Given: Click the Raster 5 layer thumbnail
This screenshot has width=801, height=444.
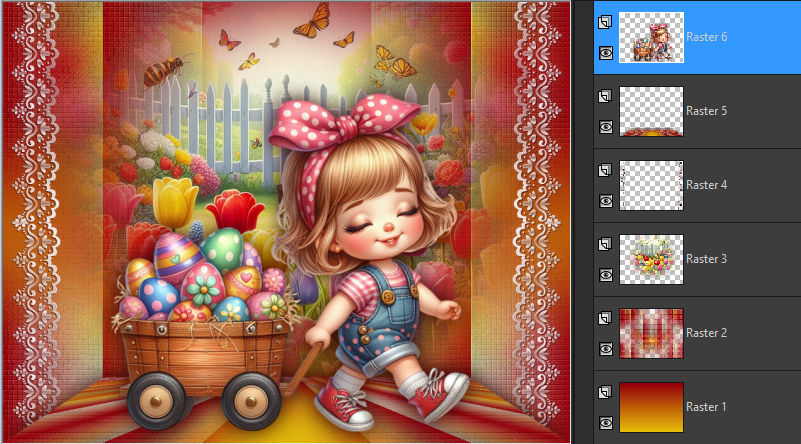Looking at the screenshot, I should 651,111.
